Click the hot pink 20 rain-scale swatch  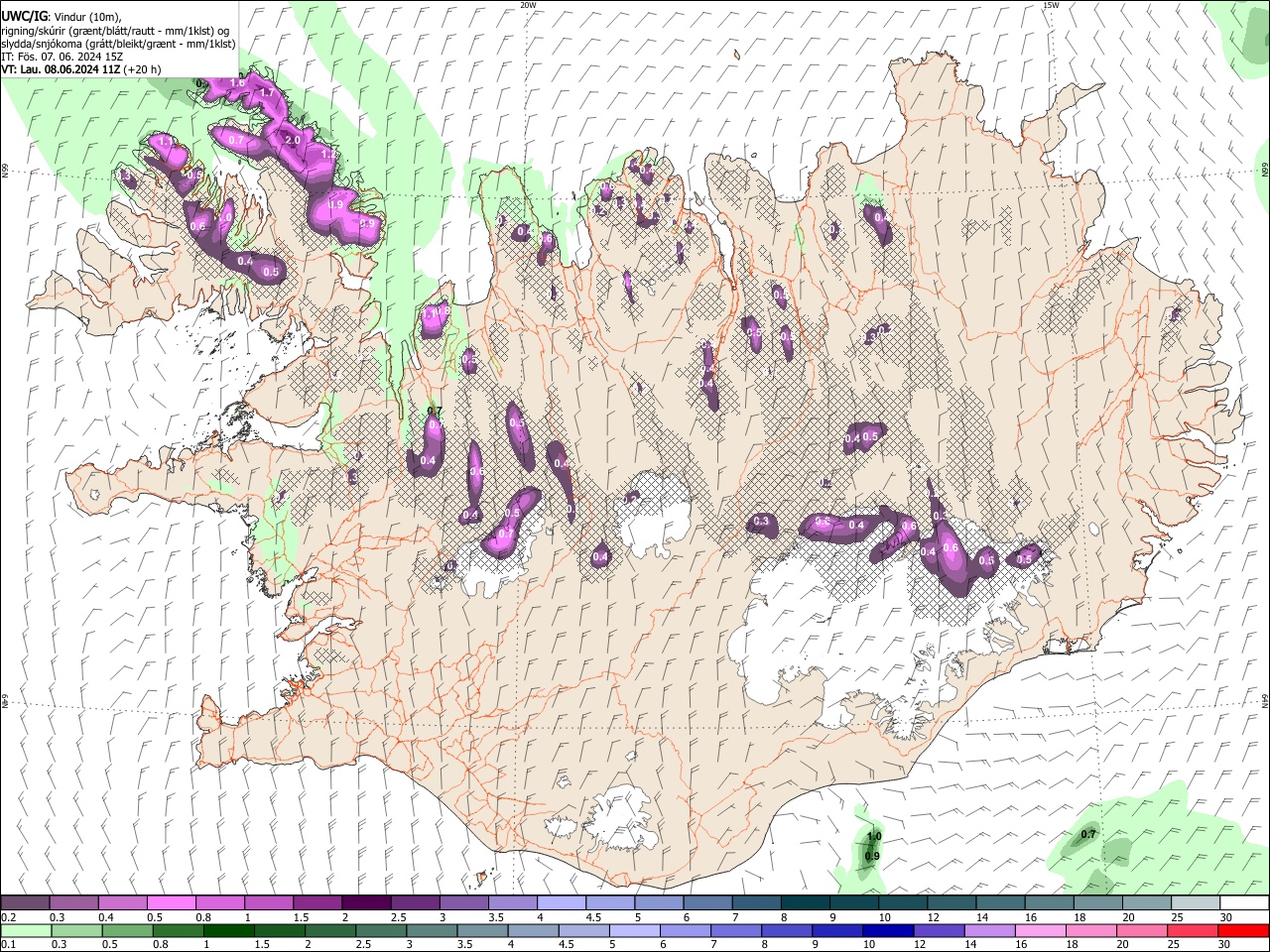click(1141, 930)
